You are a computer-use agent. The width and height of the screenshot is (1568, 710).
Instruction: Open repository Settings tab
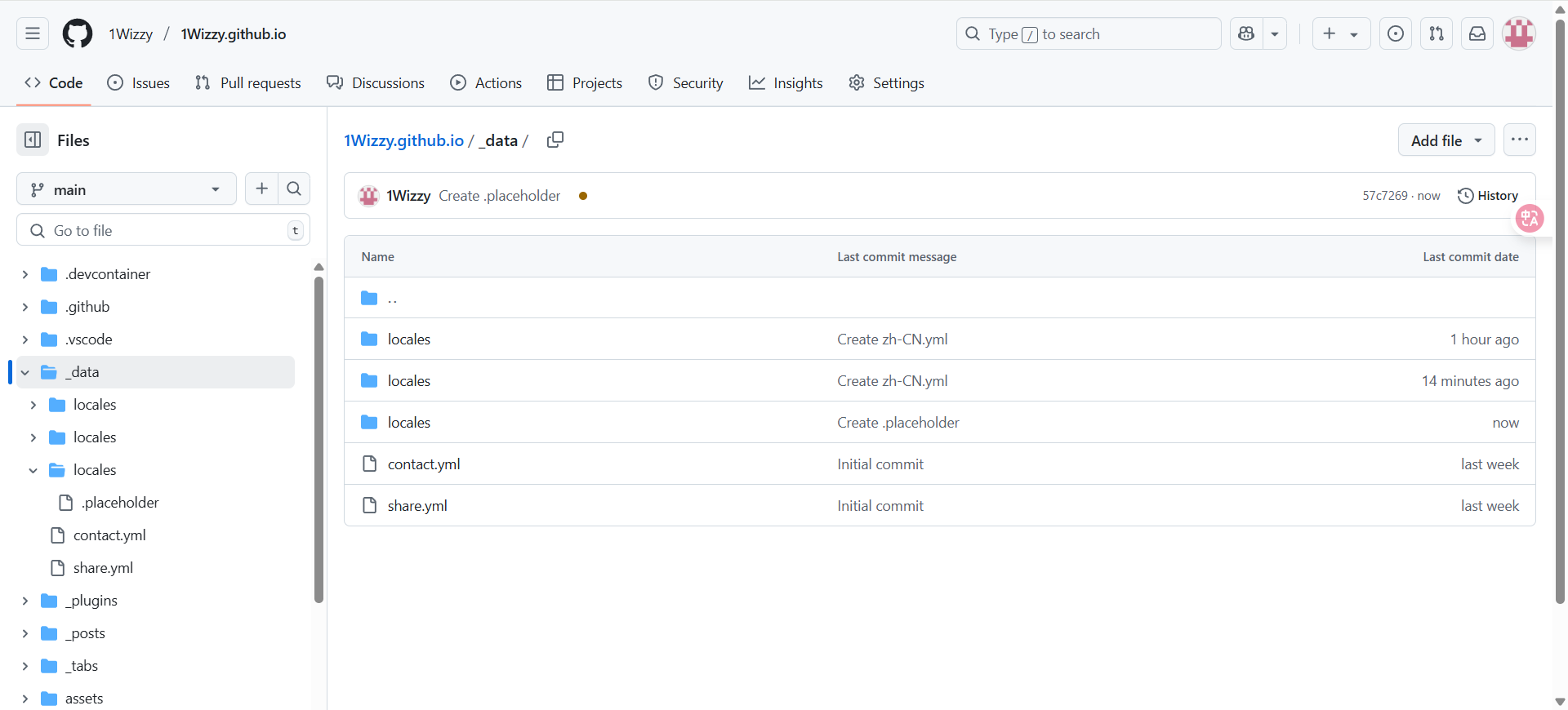[x=887, y=83]
